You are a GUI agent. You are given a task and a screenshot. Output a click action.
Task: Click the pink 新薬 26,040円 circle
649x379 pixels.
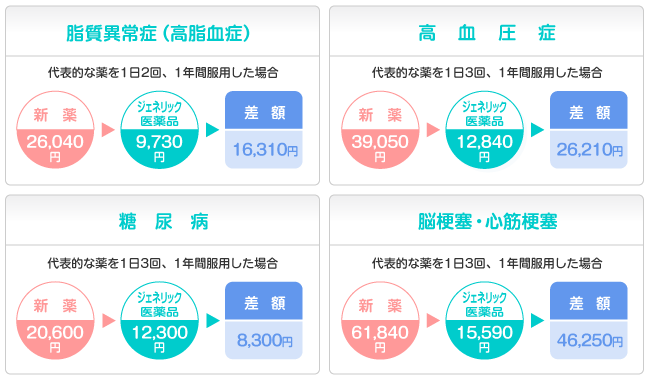[x=55, y=130]
